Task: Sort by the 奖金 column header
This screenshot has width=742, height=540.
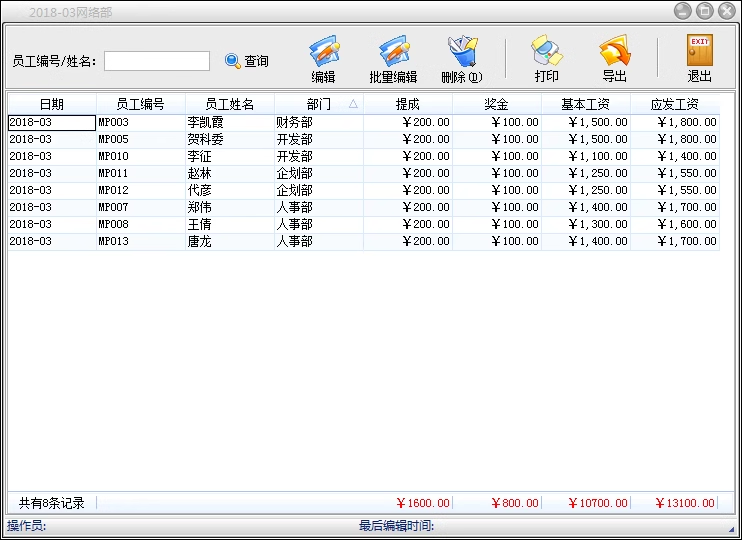Action: tap(497, 104)
